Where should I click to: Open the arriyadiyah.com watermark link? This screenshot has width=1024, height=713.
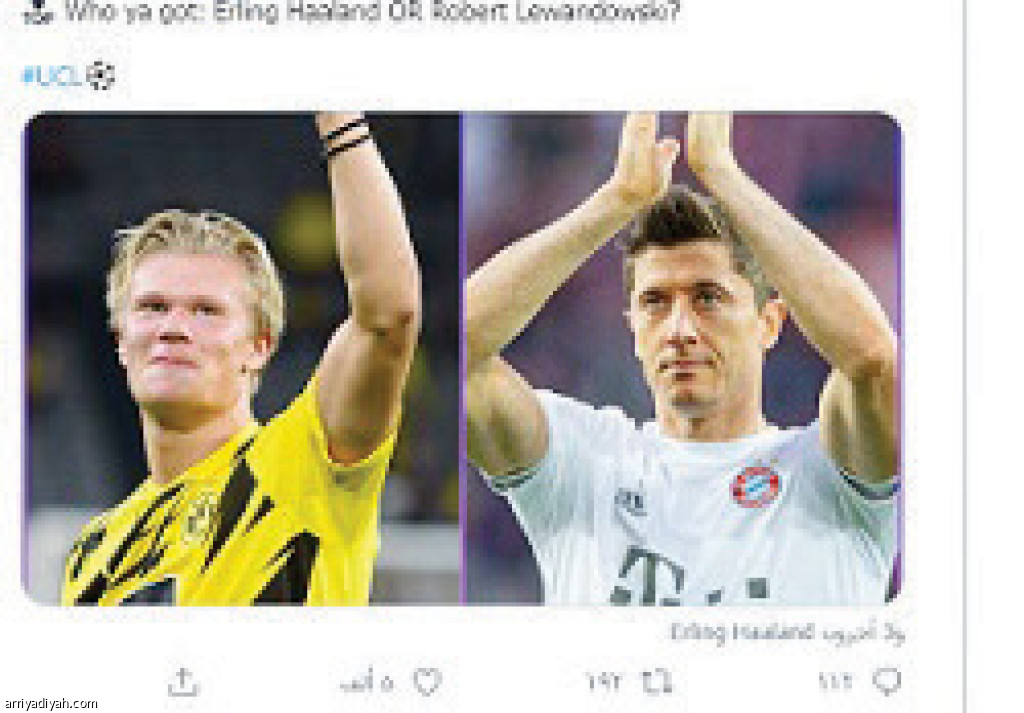tap(50, 704)
